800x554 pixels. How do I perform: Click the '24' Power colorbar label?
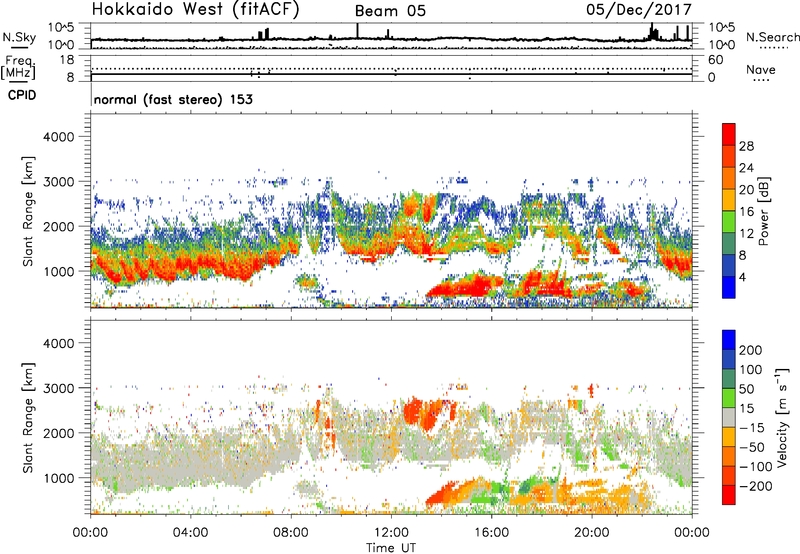[746, 168]
